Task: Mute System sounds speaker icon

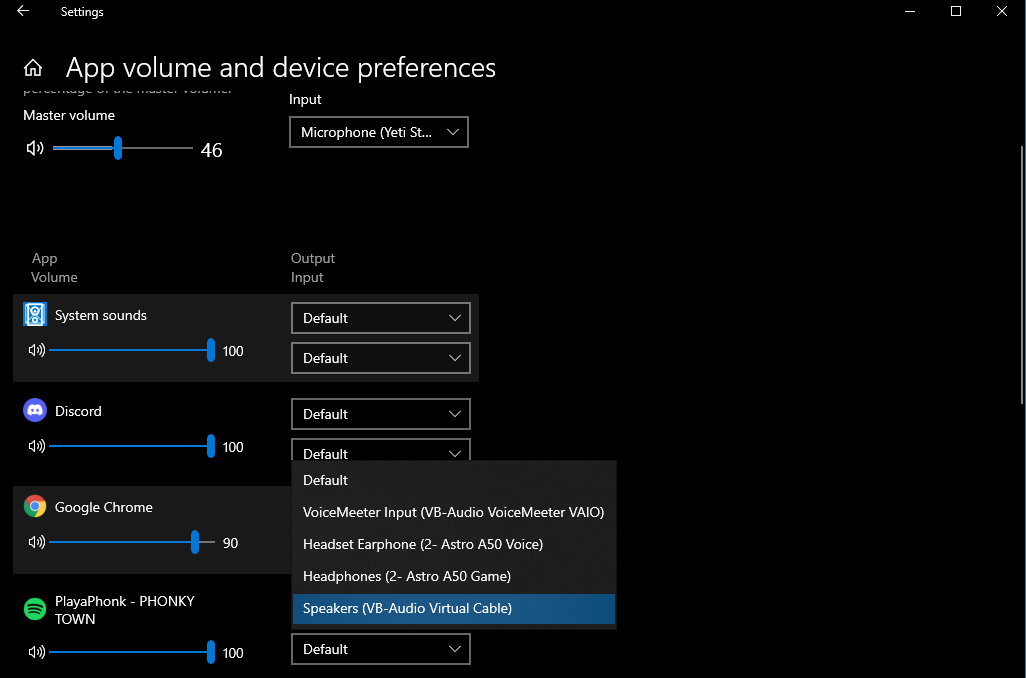Action: (37, 351)
